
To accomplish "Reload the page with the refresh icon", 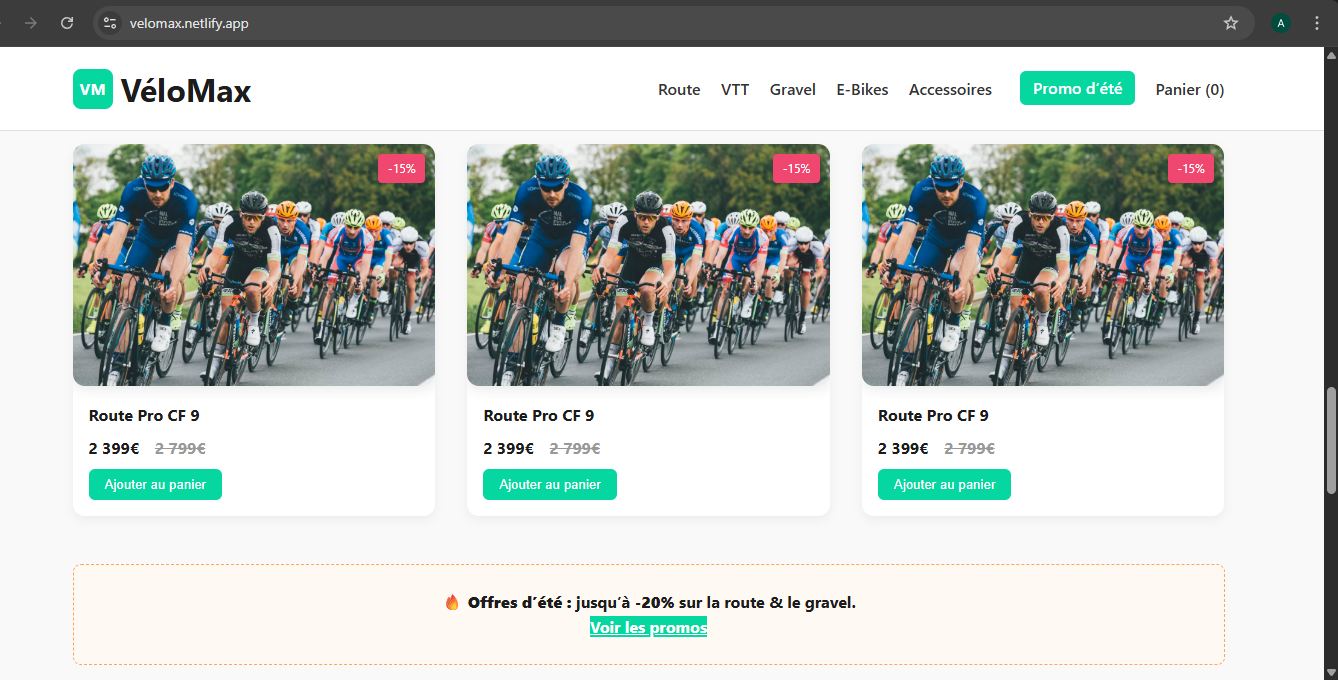I will tap(67, 23).
